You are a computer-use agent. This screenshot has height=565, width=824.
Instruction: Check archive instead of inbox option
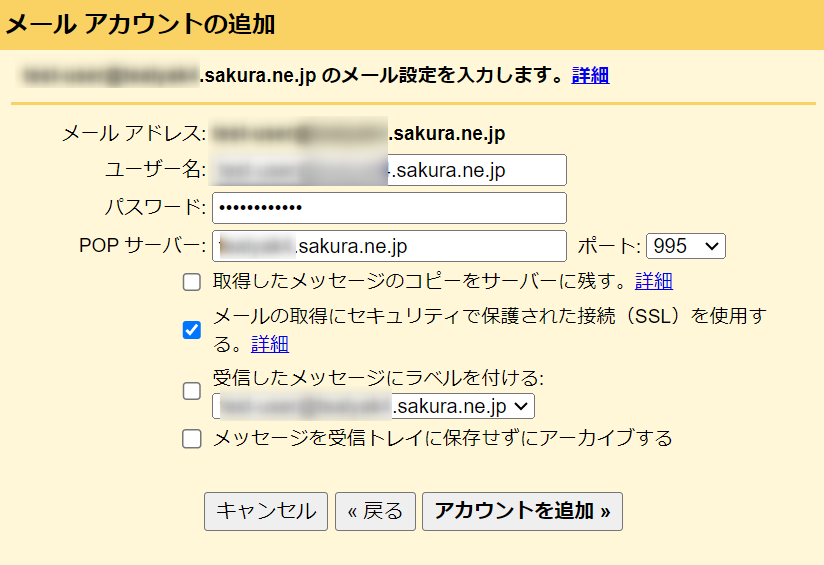click(x=192, y=438)
